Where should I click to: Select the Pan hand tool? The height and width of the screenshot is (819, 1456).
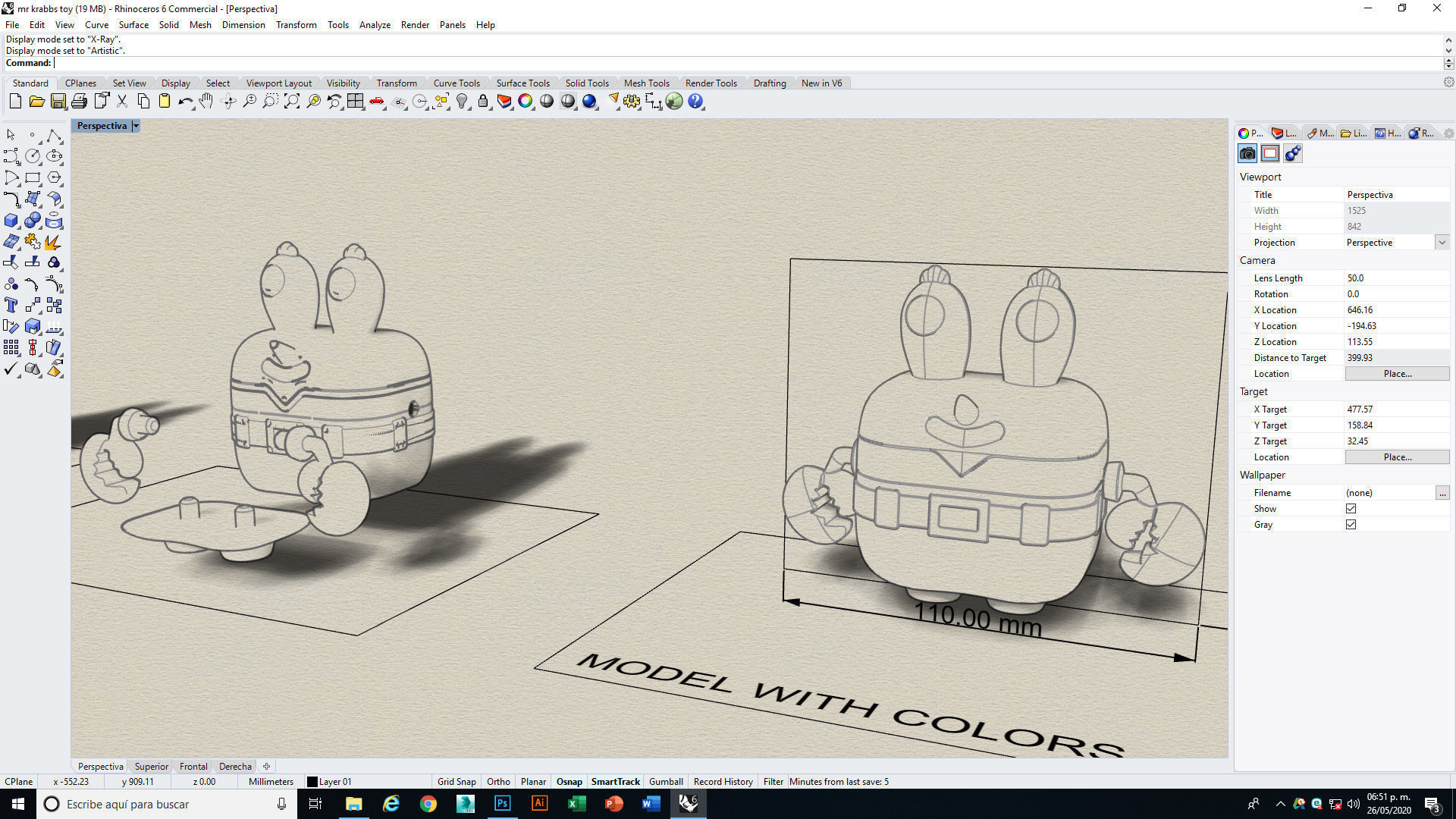click(x=206, y=101)
